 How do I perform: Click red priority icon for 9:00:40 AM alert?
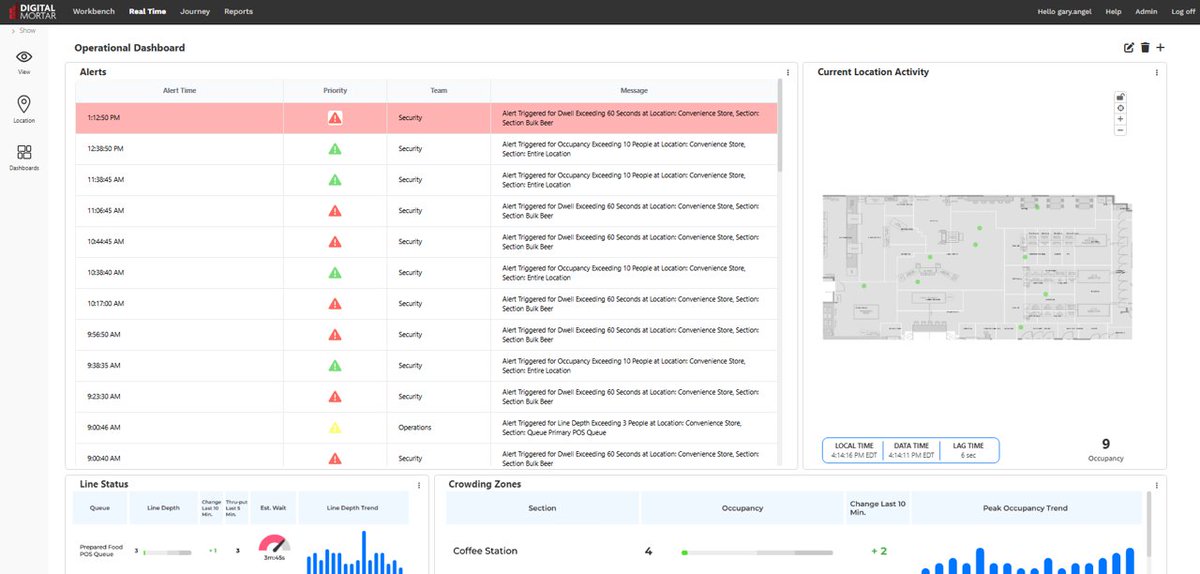point(335,459)
